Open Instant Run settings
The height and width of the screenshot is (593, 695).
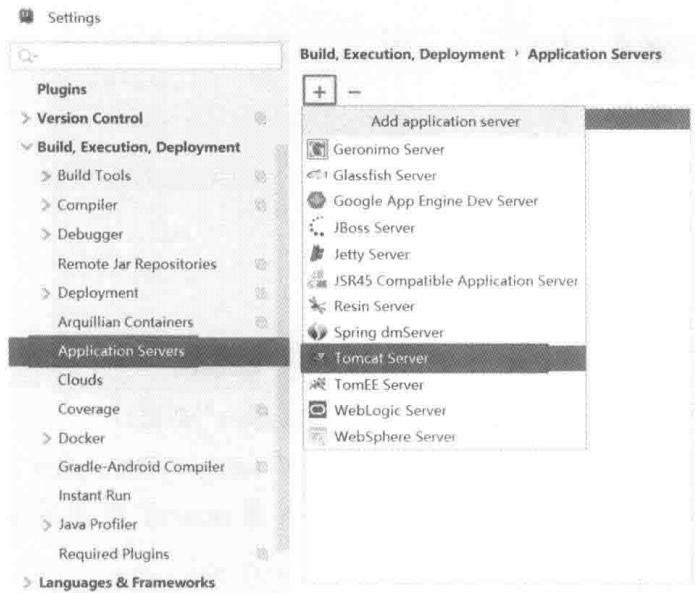(94, 495)
